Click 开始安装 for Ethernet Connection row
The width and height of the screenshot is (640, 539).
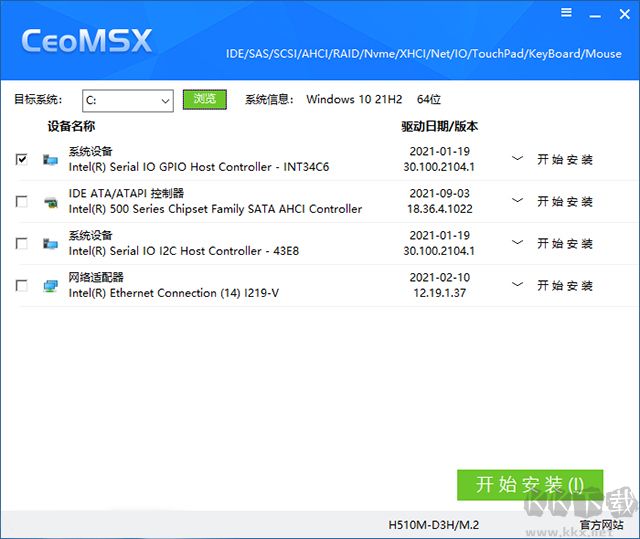tap(564, 285)
